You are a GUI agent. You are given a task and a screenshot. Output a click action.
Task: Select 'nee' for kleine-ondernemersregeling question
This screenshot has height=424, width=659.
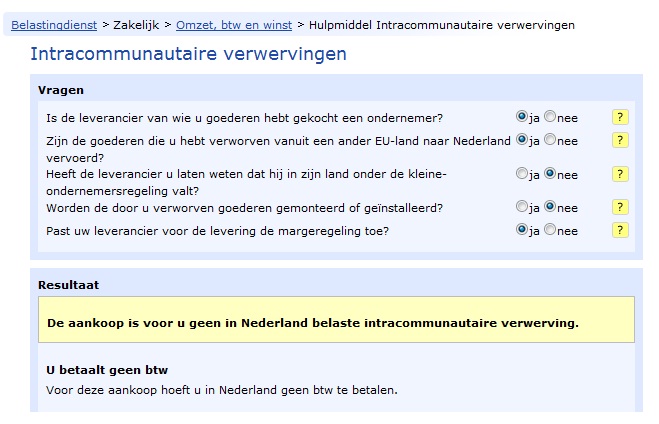click(x=550, y=173)
